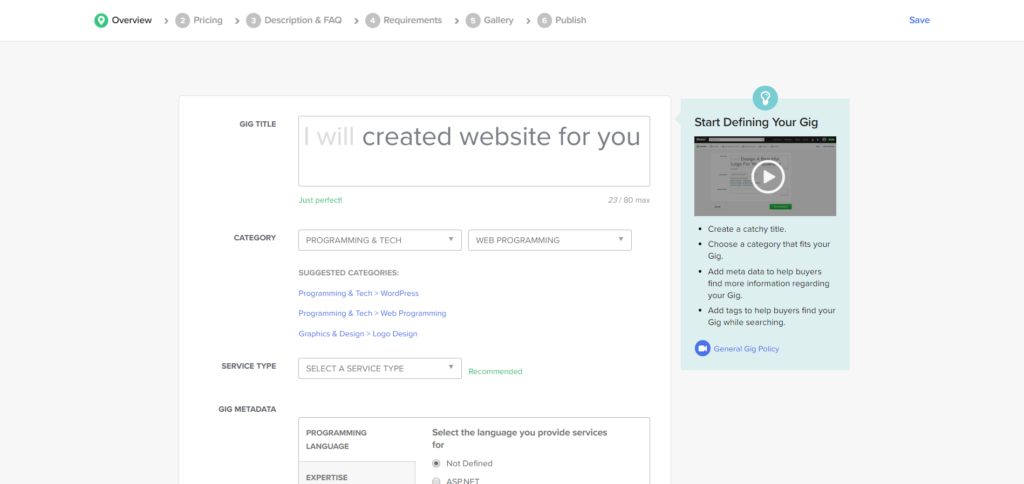The image size is (1024, 484).
Task: Open the General Gig Policy link
Action: pos(746,349)
